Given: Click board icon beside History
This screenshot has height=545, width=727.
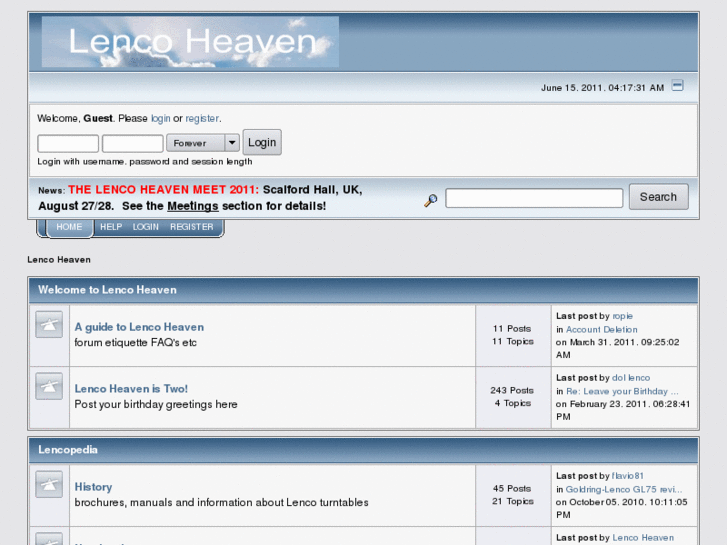Looking at the screenshot, I should 49,484.
